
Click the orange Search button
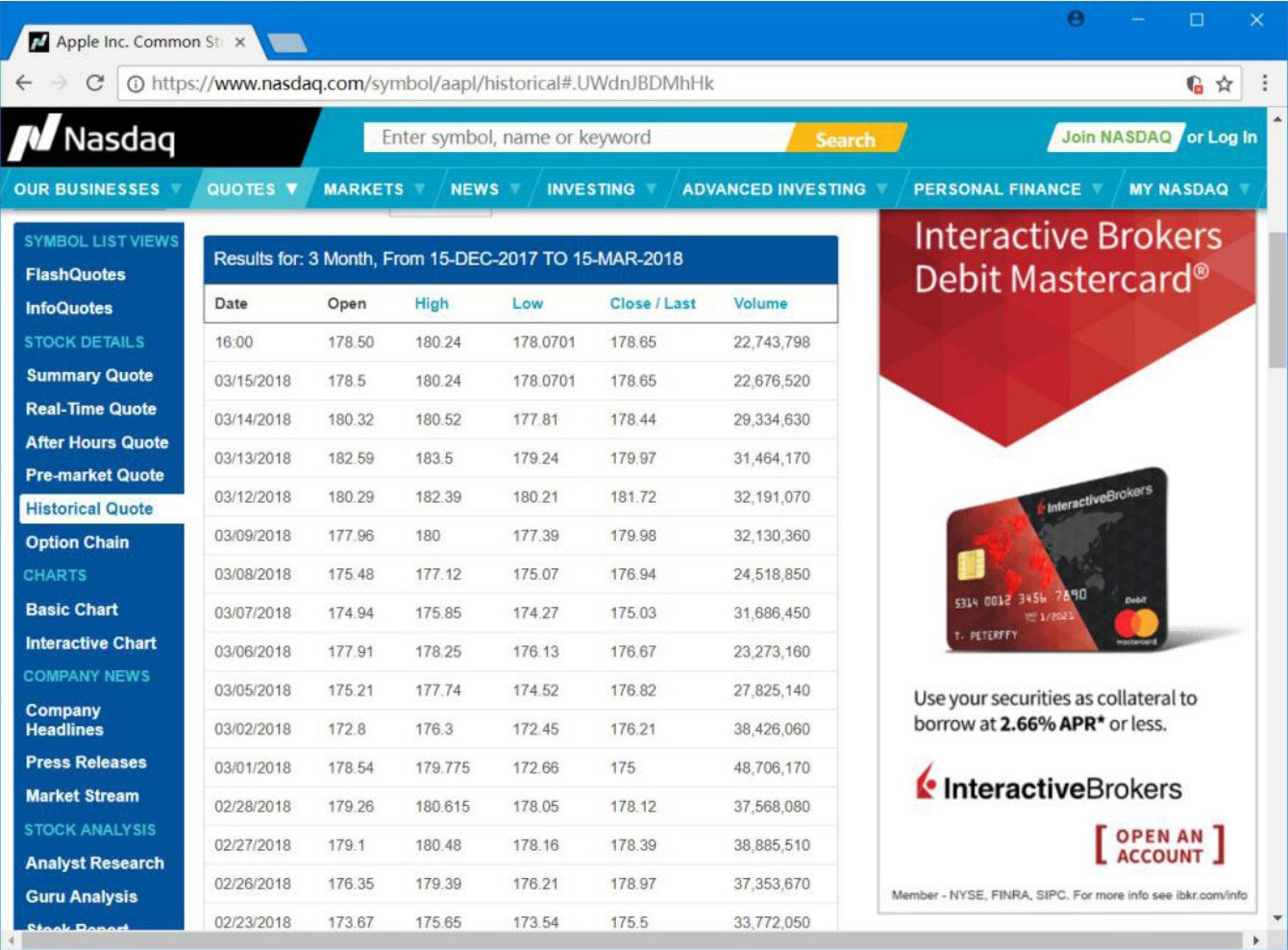click(846, 138)
